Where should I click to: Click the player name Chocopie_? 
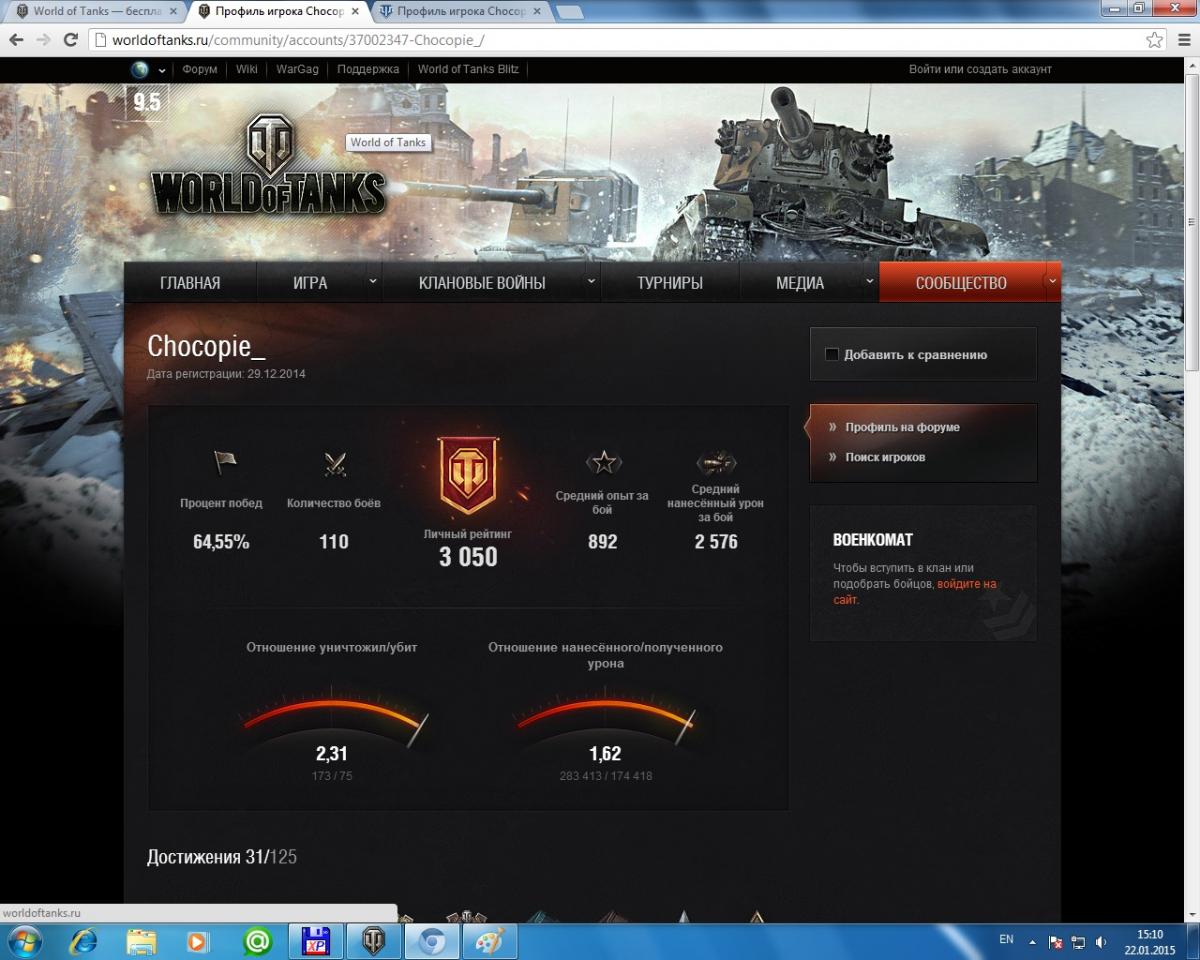coord(207,346)
